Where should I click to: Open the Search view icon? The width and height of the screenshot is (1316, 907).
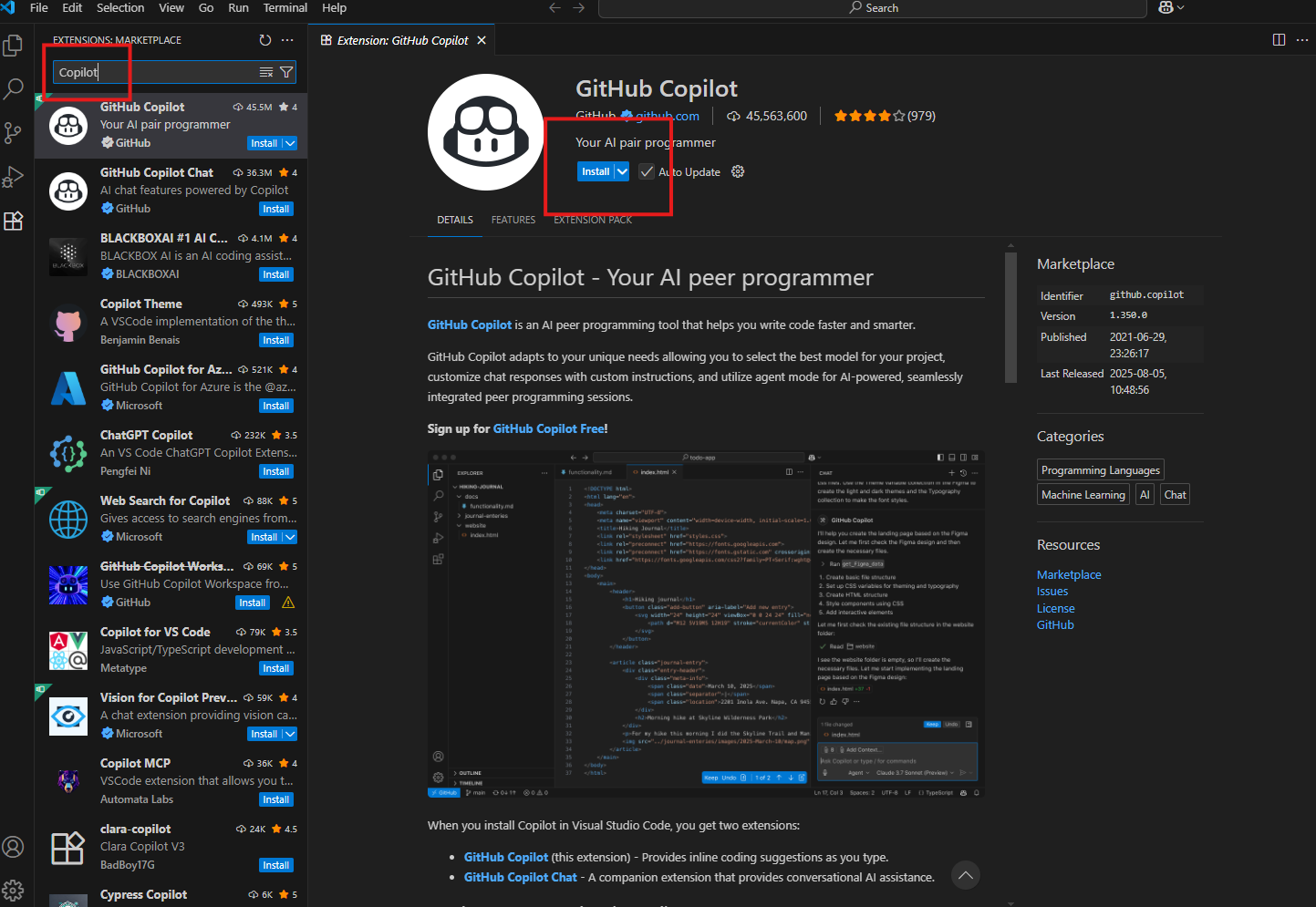tap(14, 88)
